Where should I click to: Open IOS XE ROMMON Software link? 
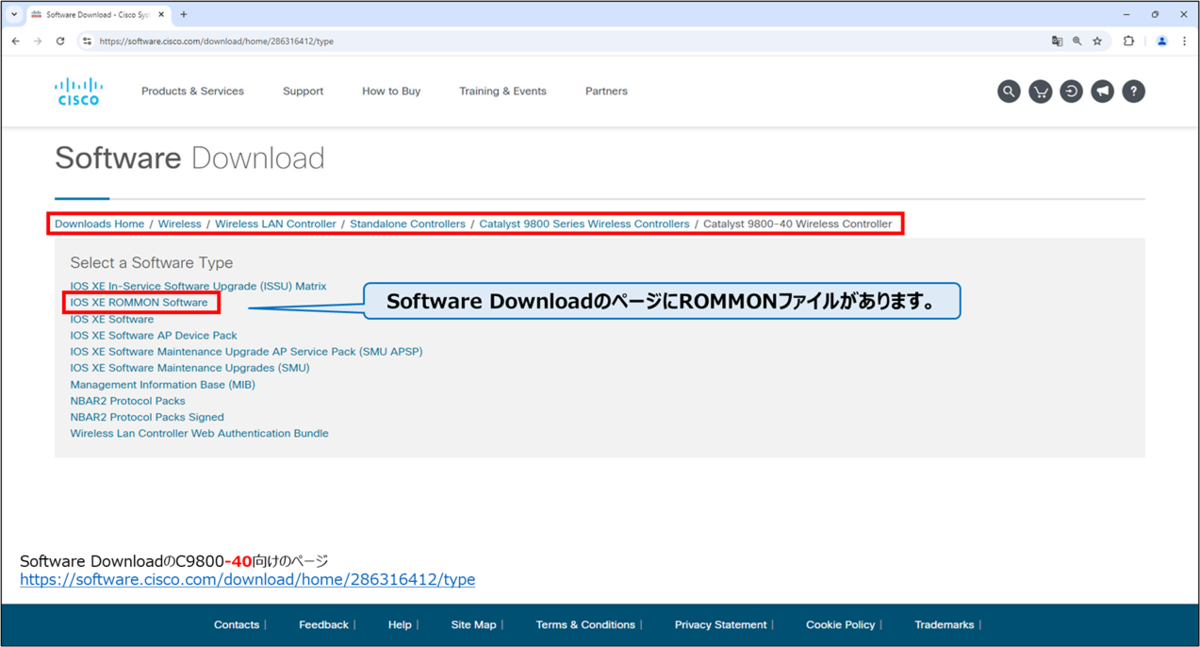click(139, 302)
